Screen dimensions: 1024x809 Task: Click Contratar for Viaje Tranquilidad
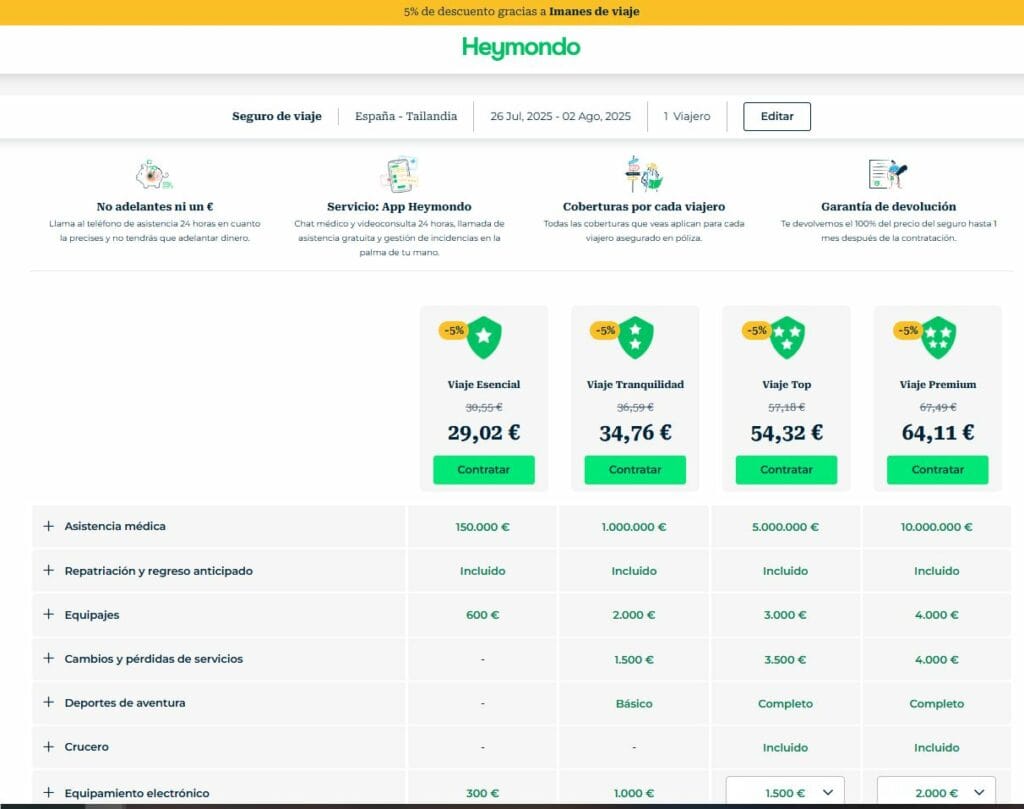pos(635,469)
